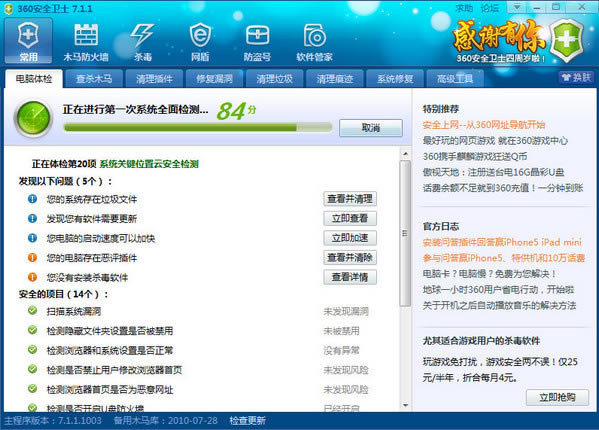Open the title bar dropdown menu arrow

pos(517,7)
